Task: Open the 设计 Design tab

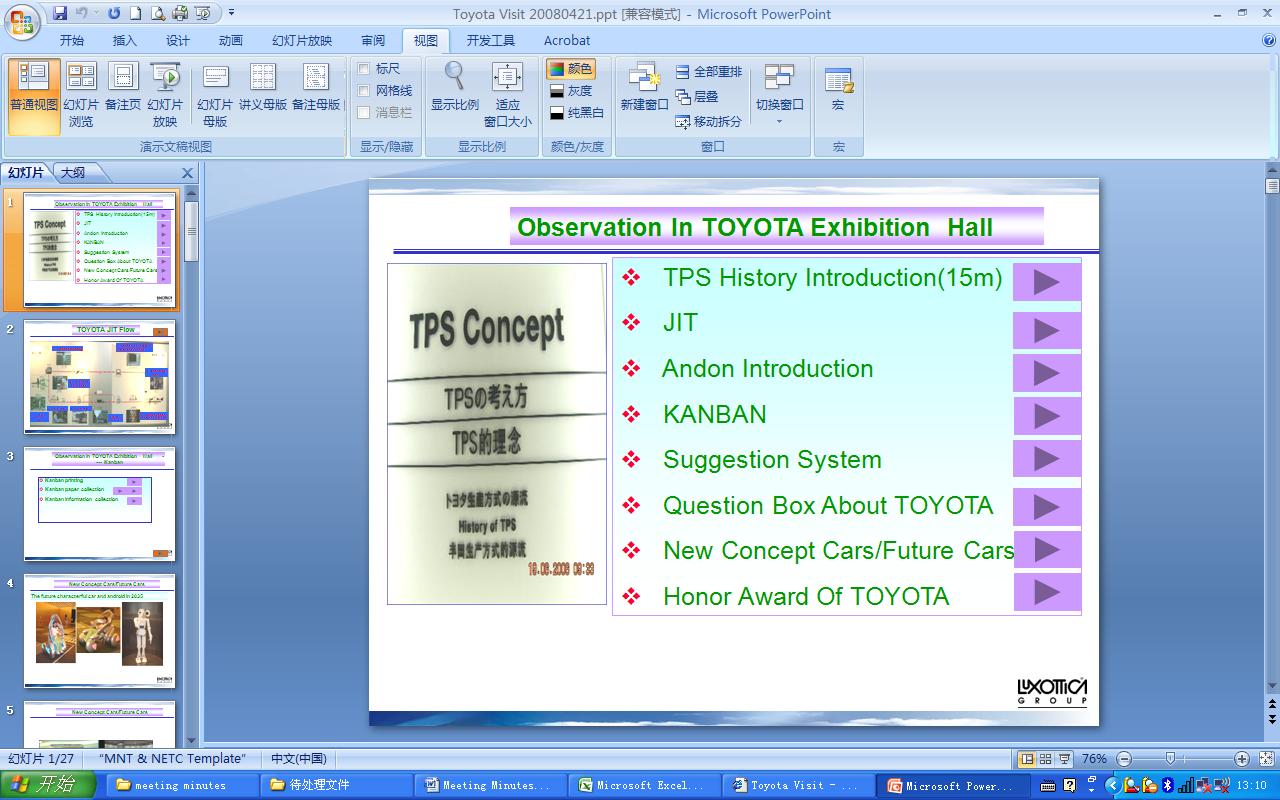Action: [178, 41]
